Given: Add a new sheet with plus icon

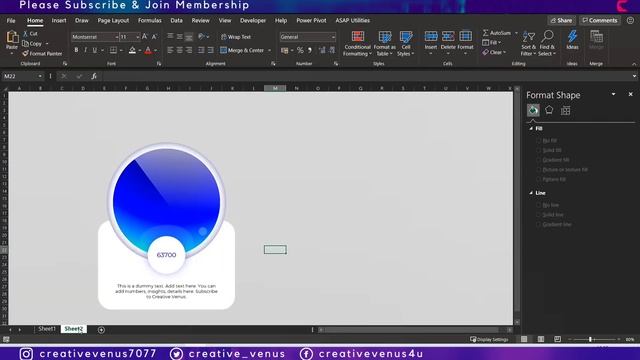Looking at the screenshot, I should point(101,330).
